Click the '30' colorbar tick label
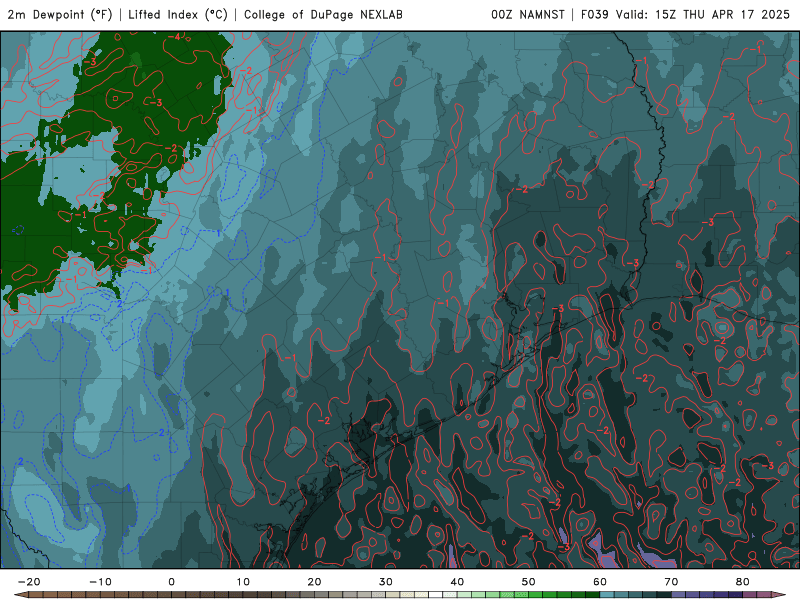 click(386, 582)
